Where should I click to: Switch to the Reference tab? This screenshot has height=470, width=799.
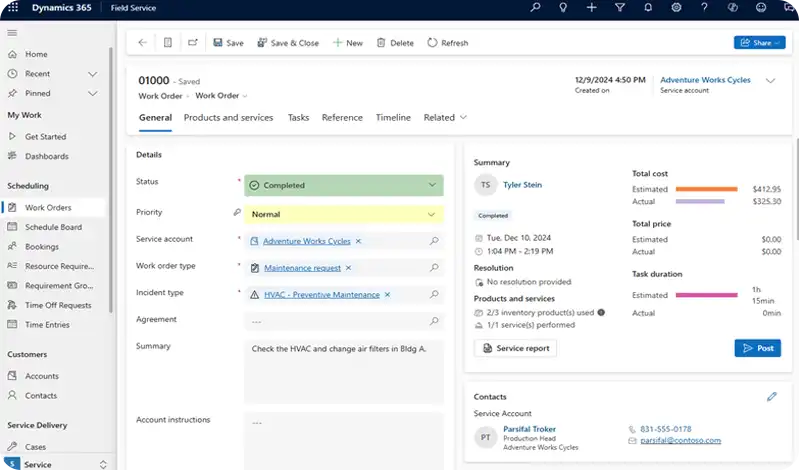pos(342,117)
